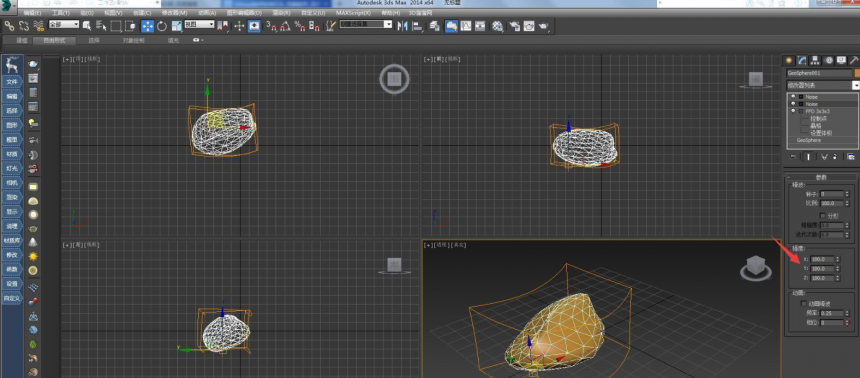
Task: Click the 文件 sidebar button
Action: point(12,82)
